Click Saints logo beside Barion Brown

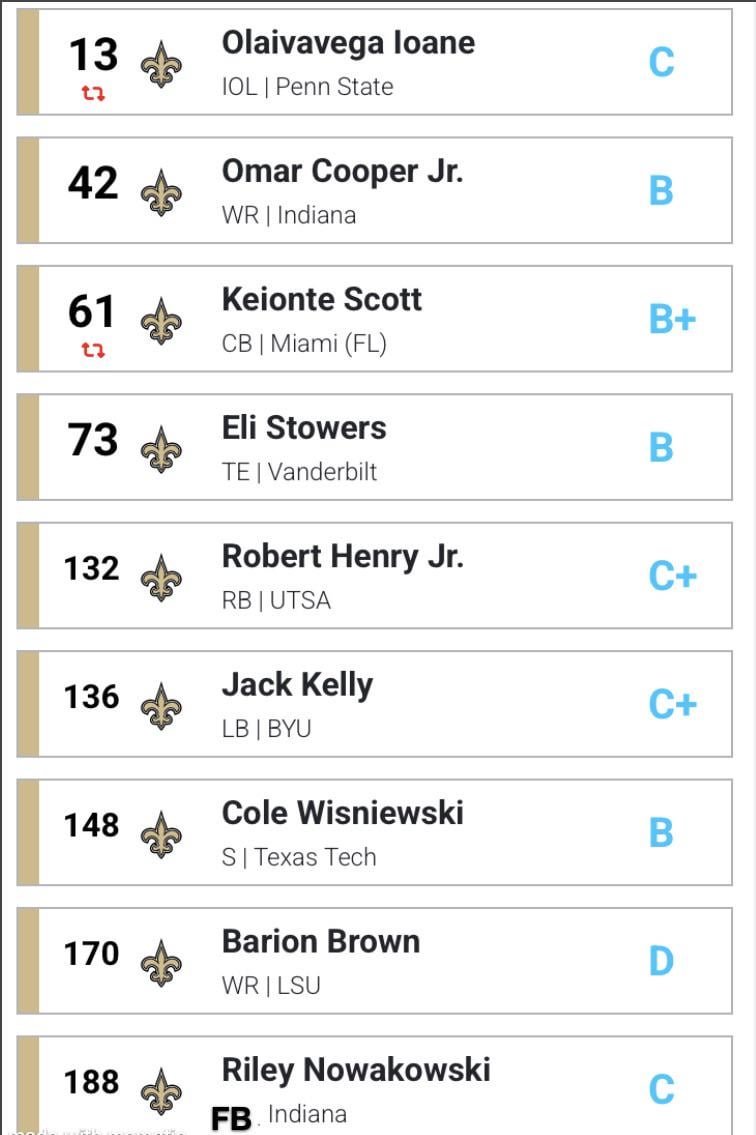pos(160,963)
